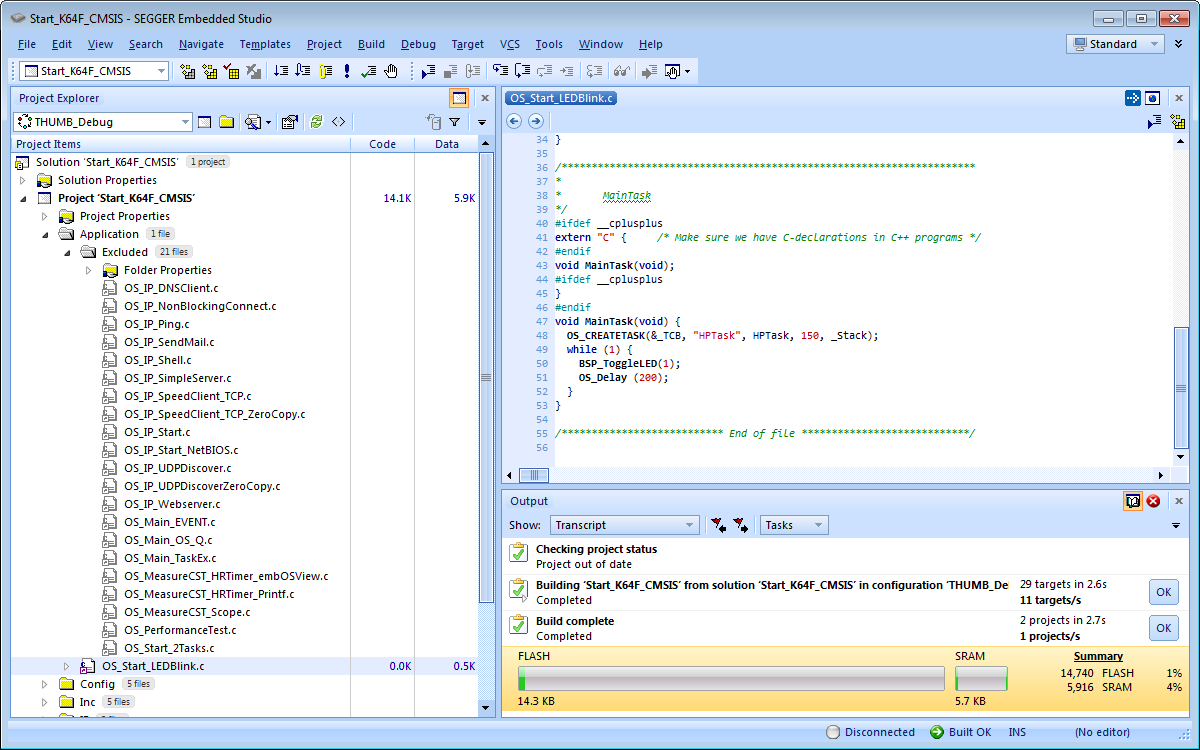The width and height of the screenshot is (1200, 750).
Task: Close the Project Explorer panel
Action: tap(485, 98)
